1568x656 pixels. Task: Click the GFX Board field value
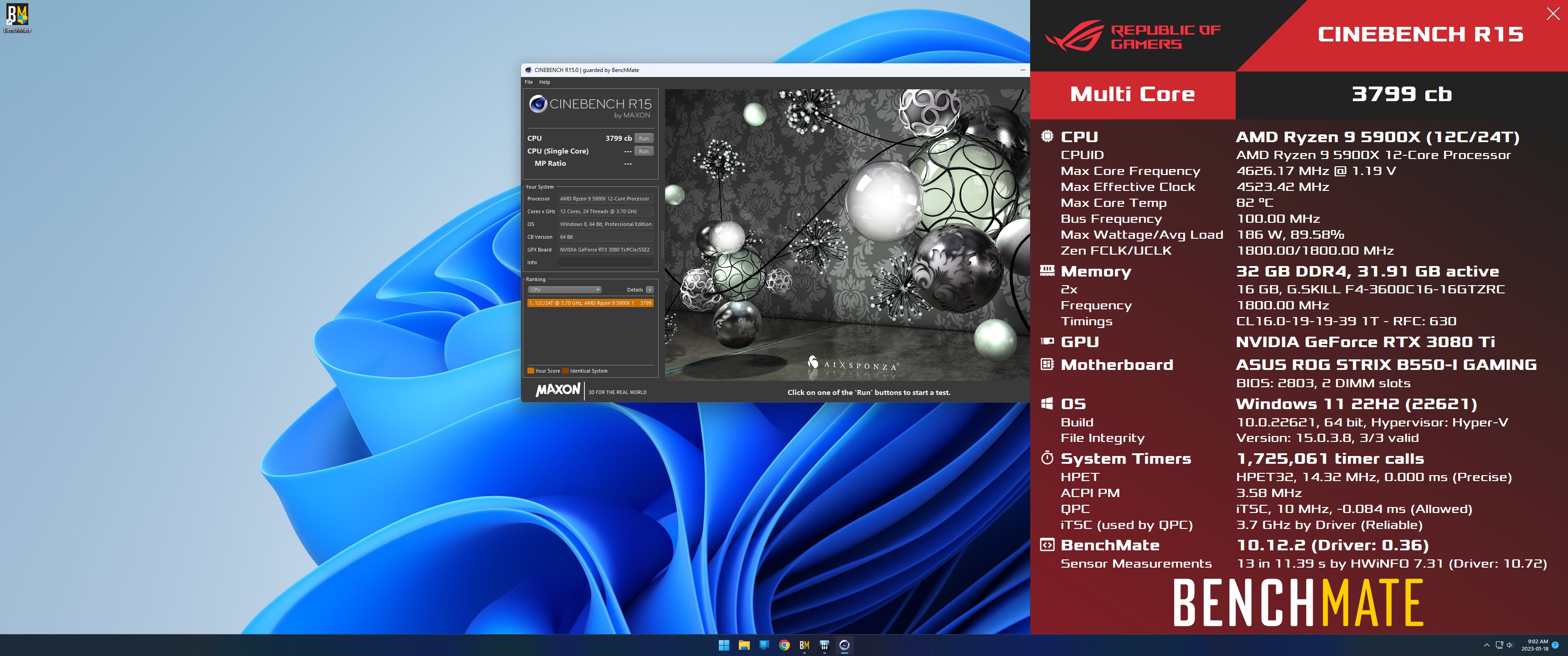[606, 250]
